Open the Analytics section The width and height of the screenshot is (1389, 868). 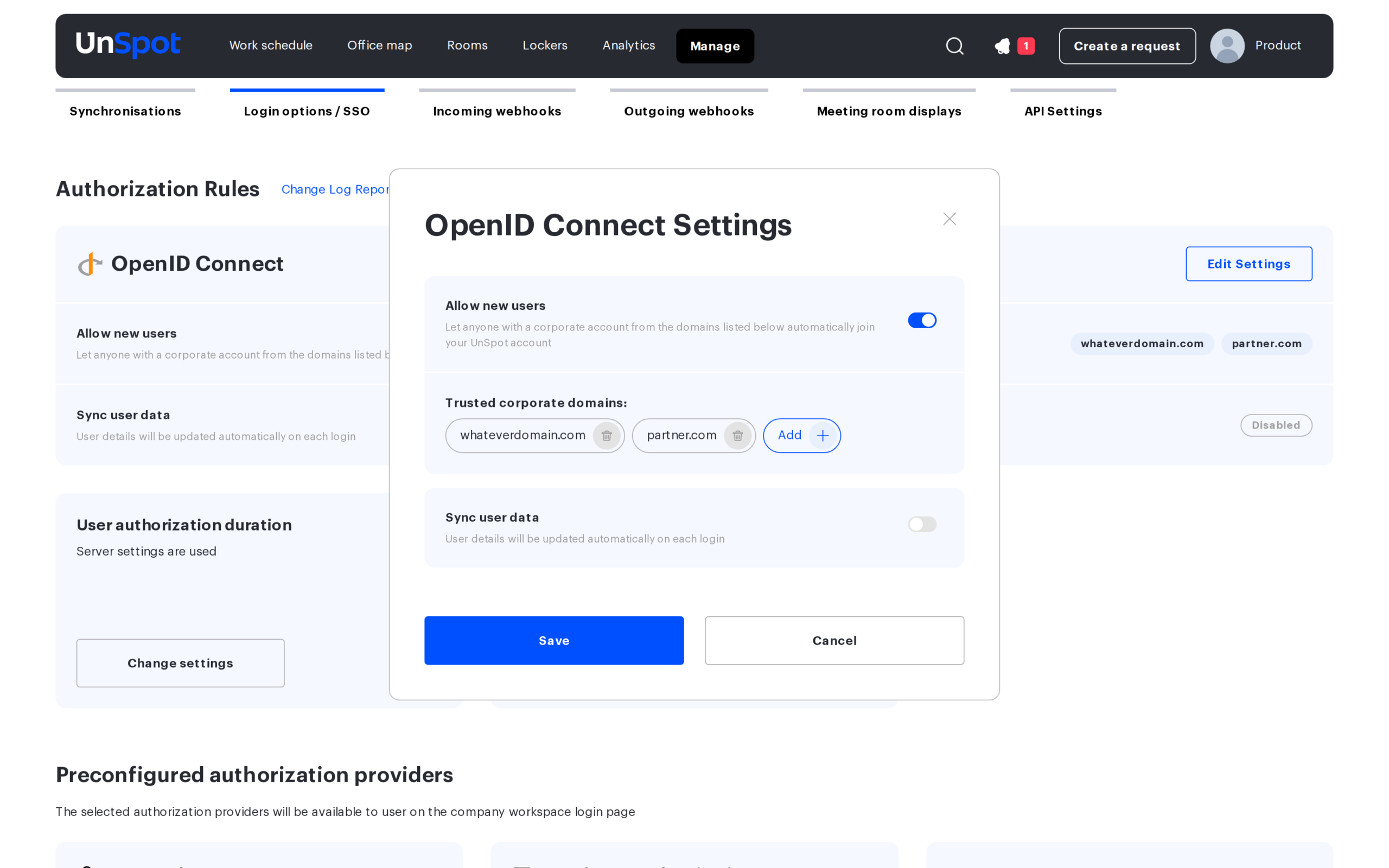pos(628,46)
